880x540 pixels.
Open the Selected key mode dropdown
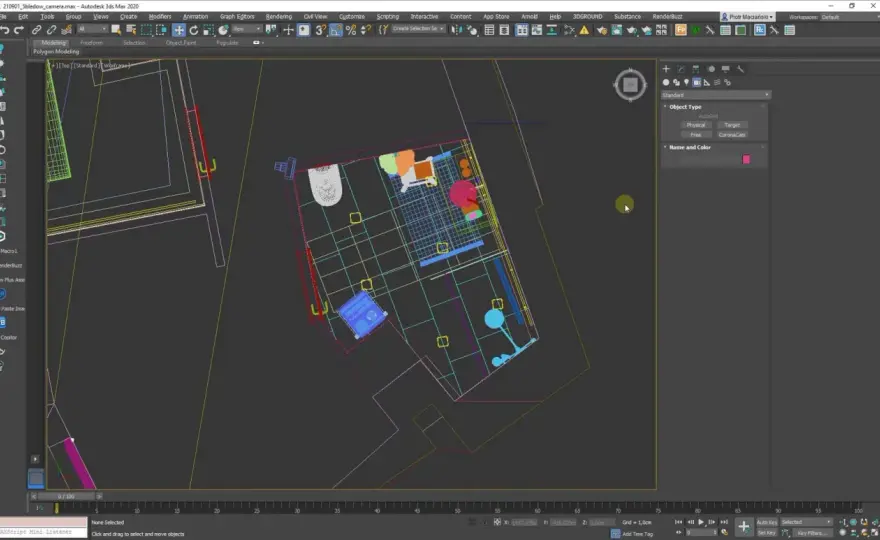pyautogui.click(x=806, y=522)
